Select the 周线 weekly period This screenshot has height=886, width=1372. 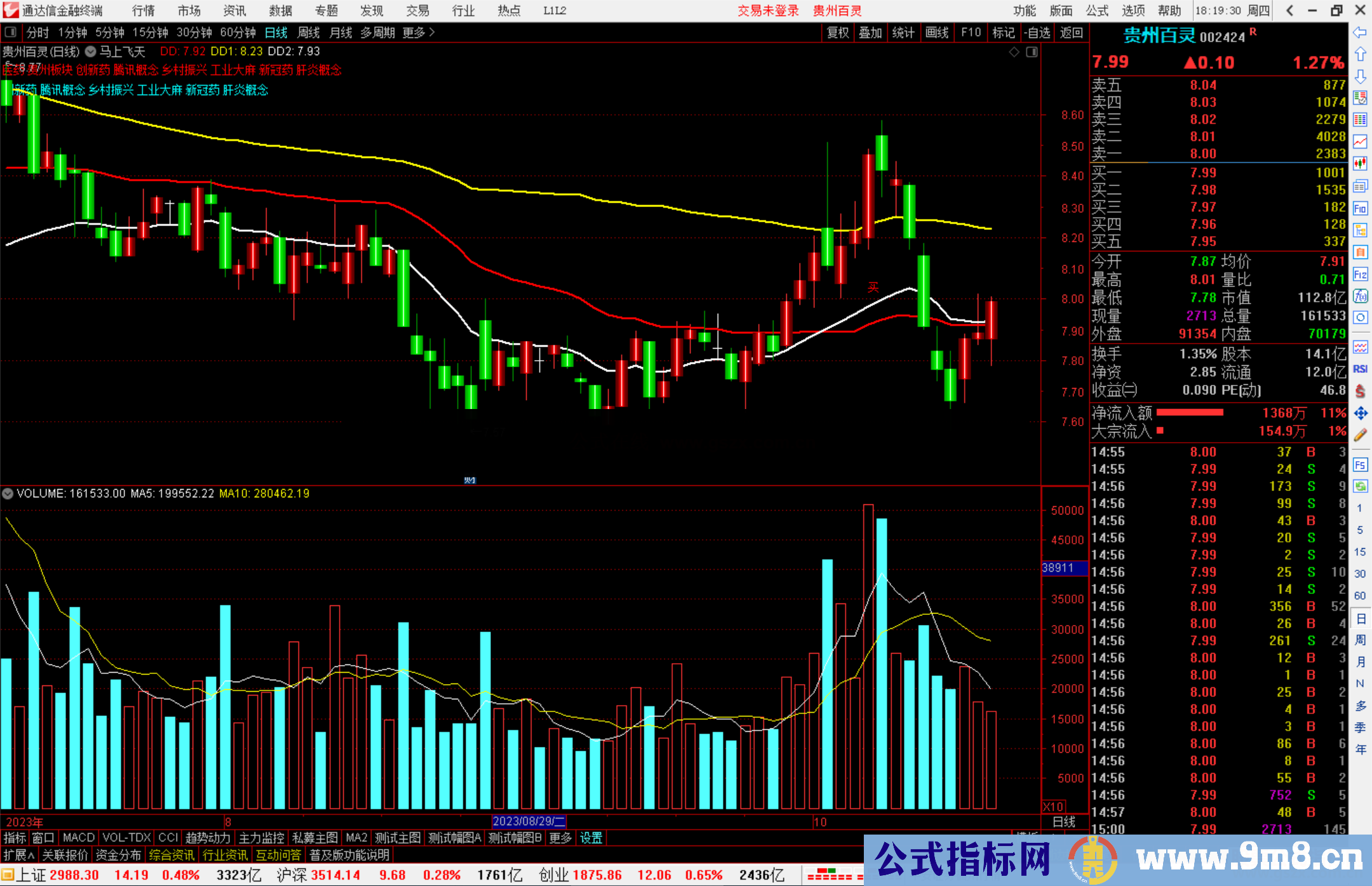tap(309, 32)
